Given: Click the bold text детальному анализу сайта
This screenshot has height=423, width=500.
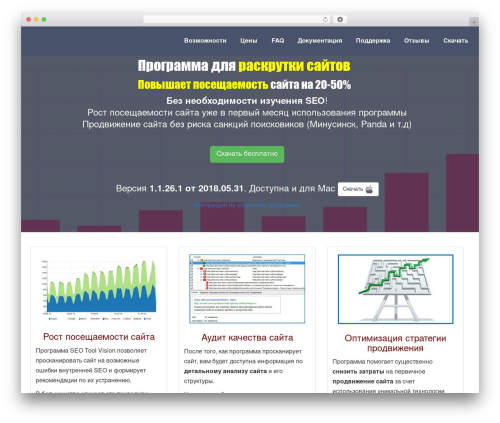Looking at the screenshot, I should (x=225, y=371).
